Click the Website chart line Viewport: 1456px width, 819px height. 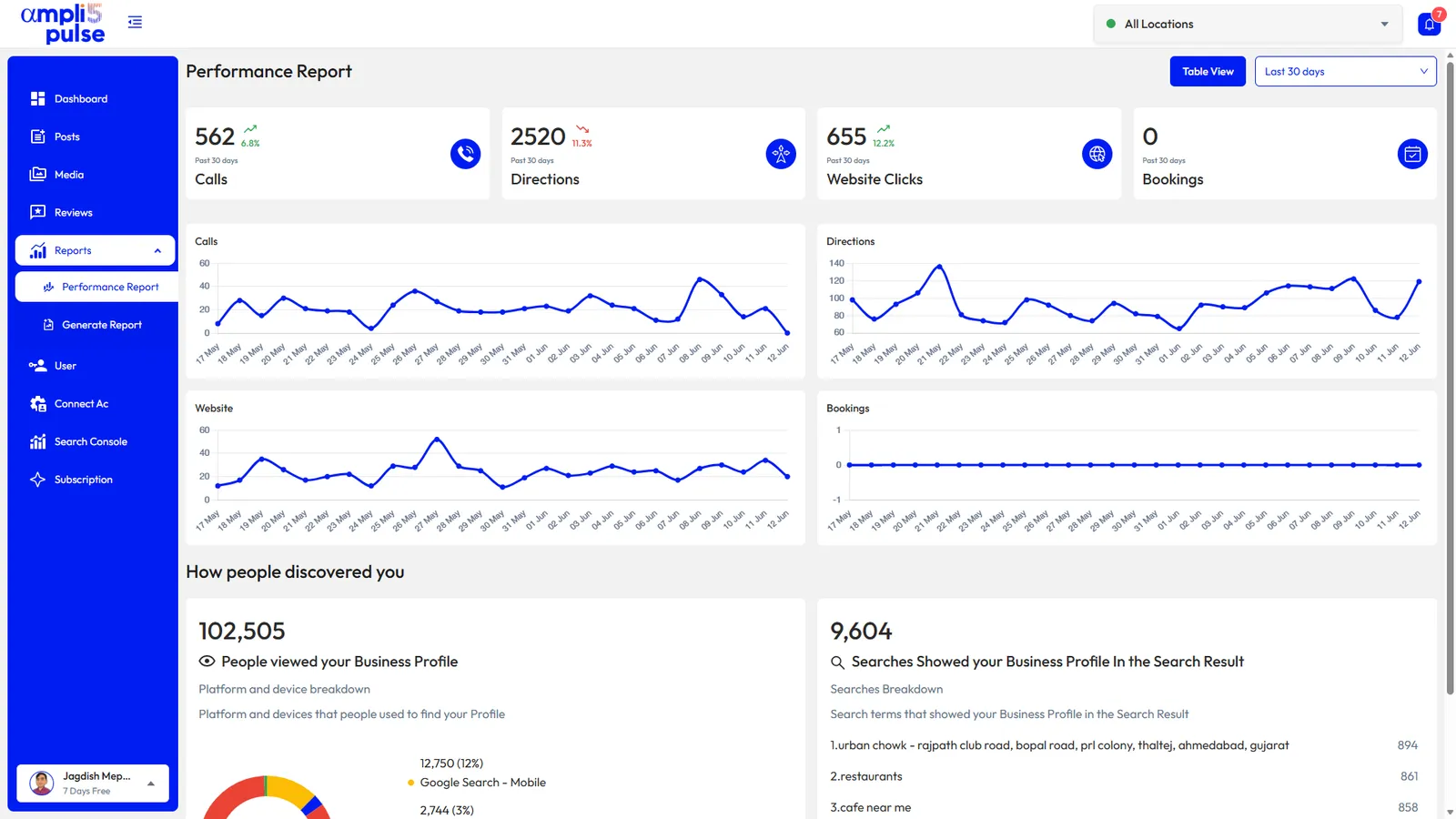point(502,464)
